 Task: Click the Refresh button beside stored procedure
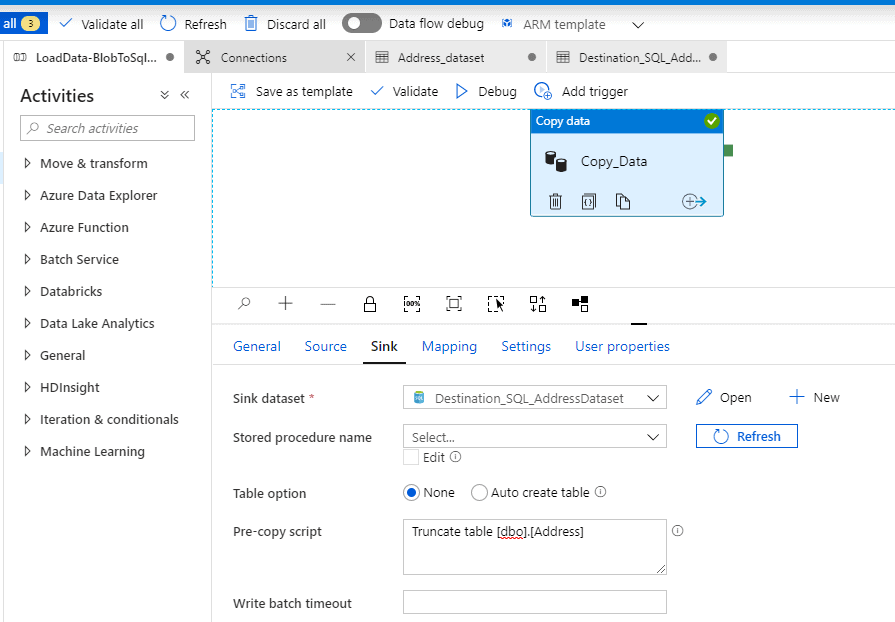click(746, 437)
